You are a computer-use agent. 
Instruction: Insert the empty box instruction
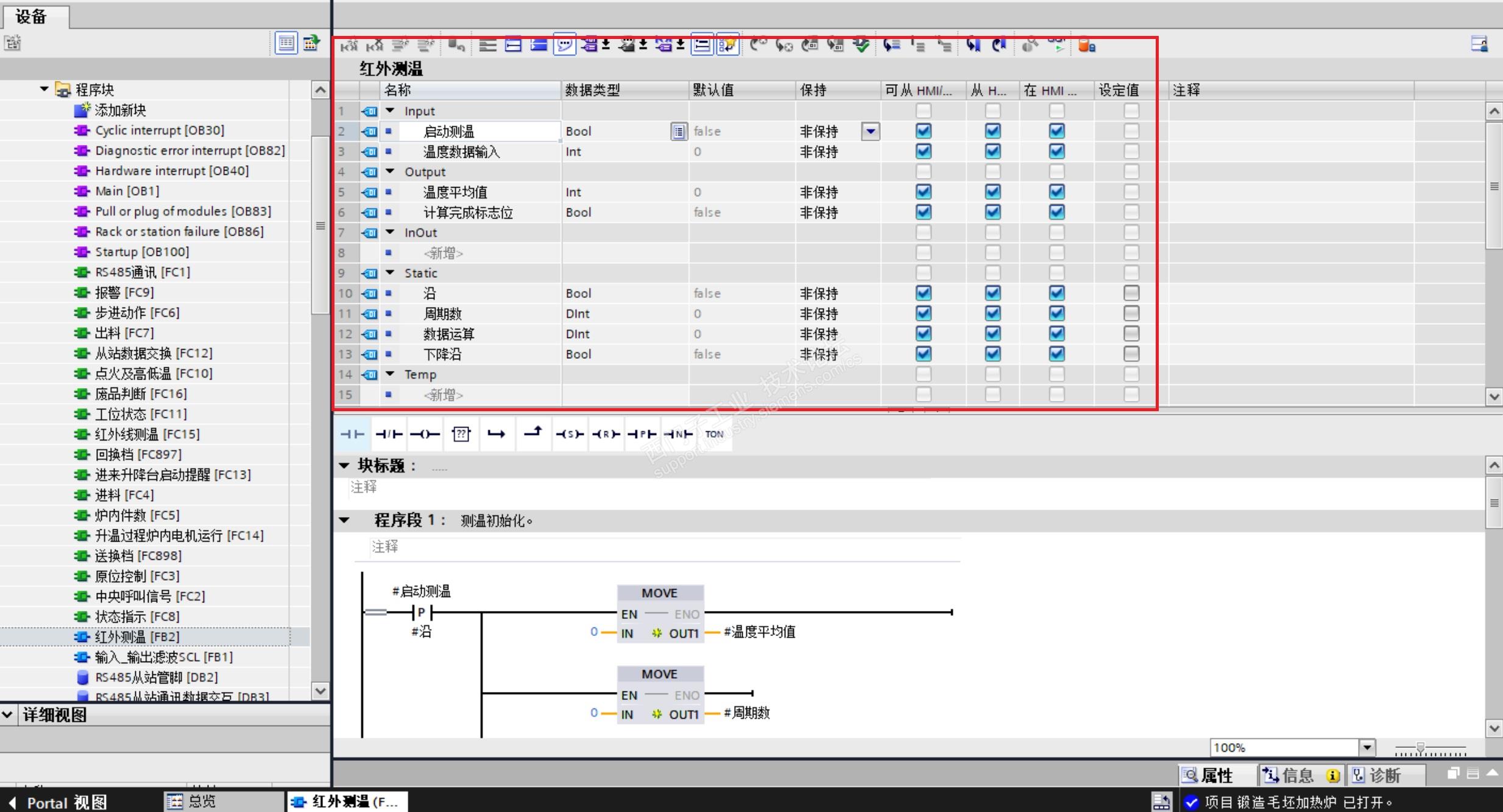coord(461,434)
